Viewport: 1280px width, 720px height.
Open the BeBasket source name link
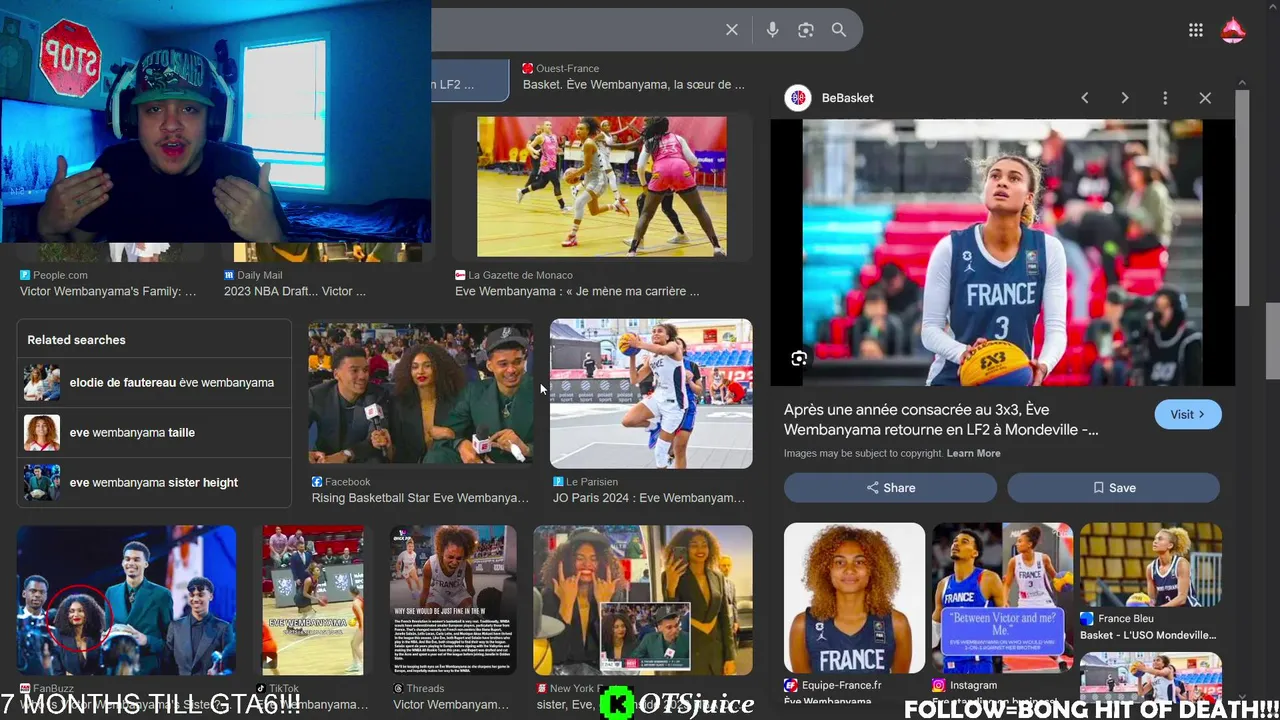pyautogui.click(x=847, y=98)
